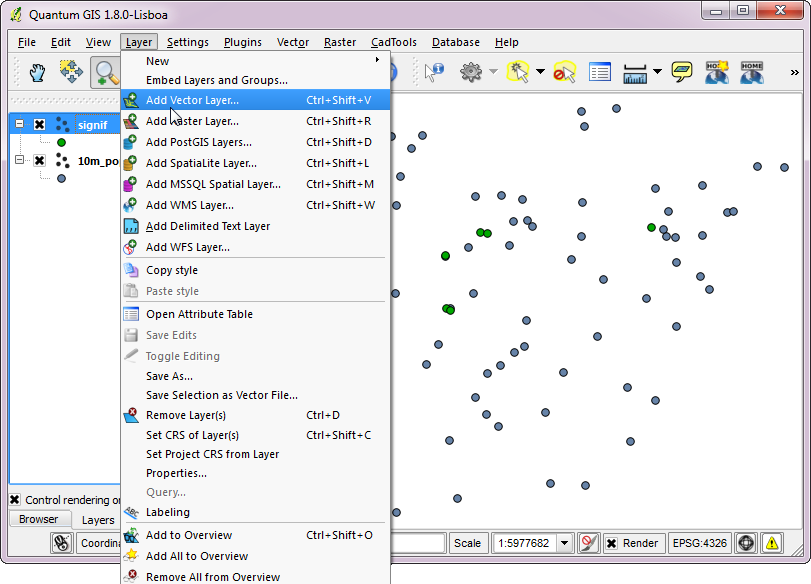Open the Measure tool dropdown arrow
Image resolution: width=811 pixels, height=584 pixels.
657,71
